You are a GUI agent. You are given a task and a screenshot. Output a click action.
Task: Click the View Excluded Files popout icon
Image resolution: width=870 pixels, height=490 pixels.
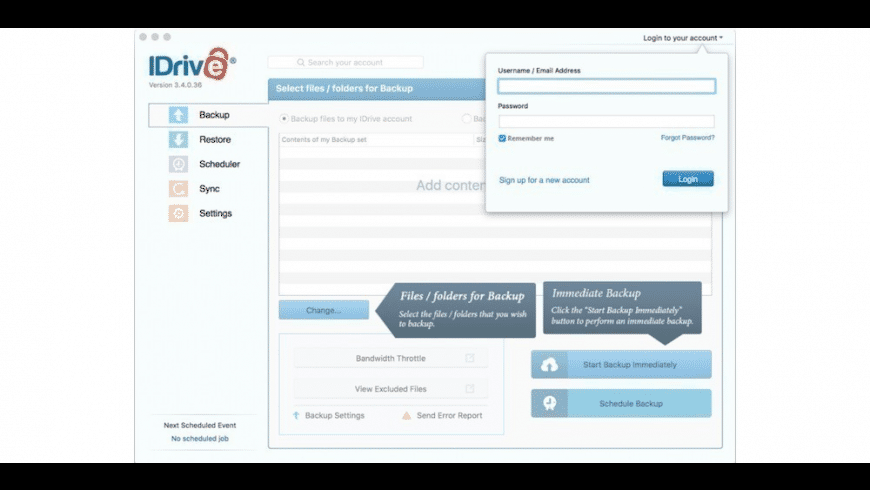pos(470,388)
